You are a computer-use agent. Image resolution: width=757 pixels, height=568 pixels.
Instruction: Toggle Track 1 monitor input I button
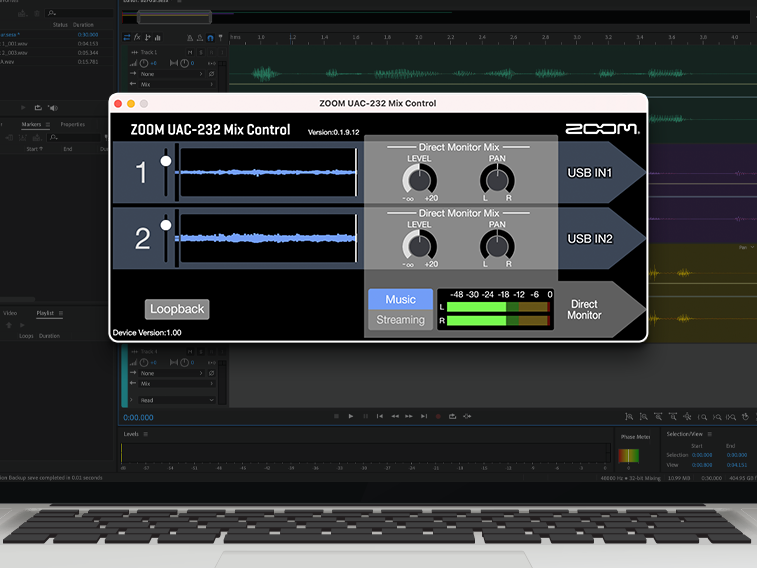(222, 52)
